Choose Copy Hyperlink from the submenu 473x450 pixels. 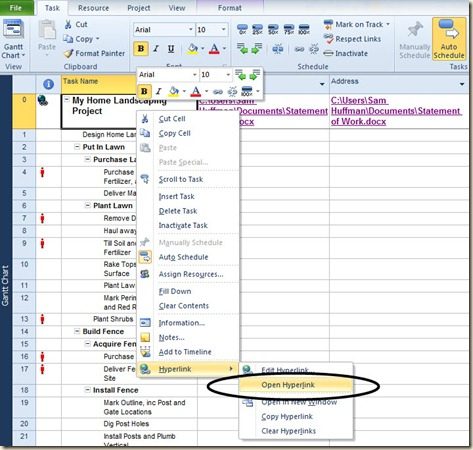point(287,417)
